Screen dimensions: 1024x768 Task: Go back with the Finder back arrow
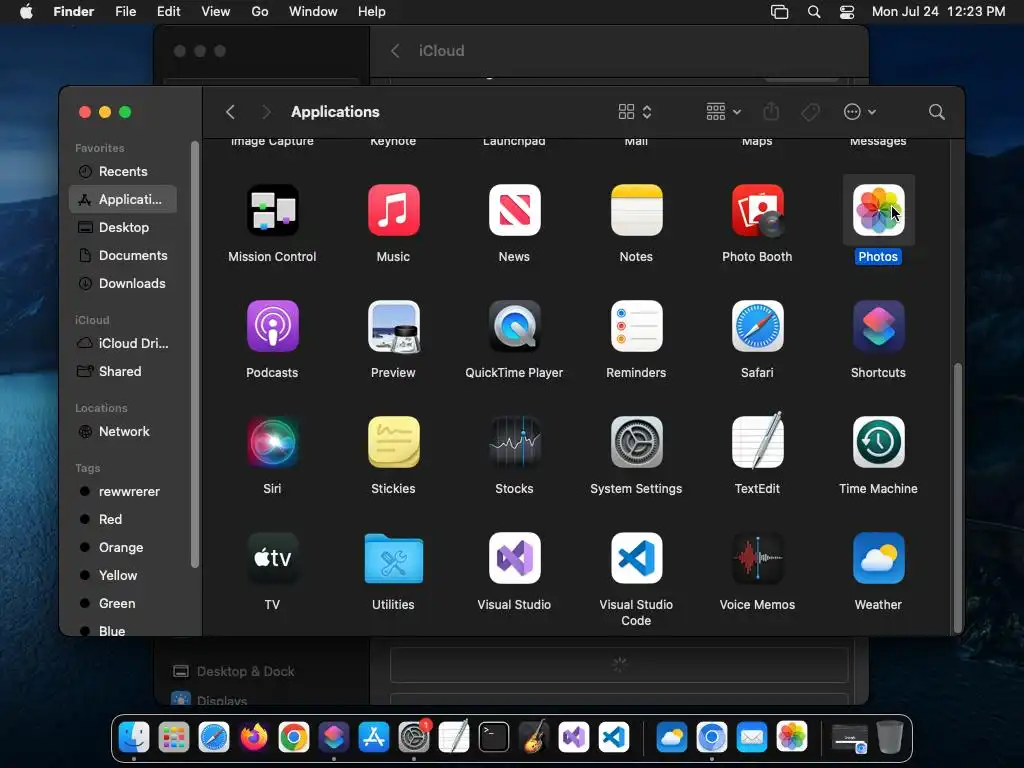point(230,112)
